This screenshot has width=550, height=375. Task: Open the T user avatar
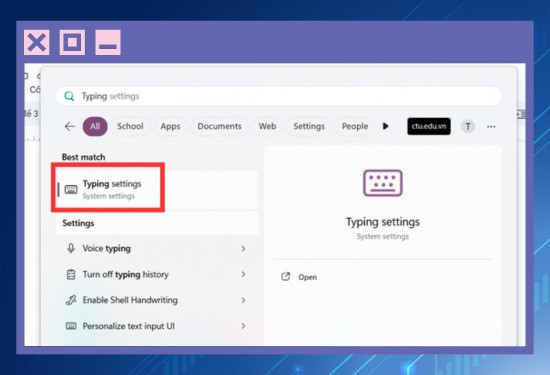[468, 126]
